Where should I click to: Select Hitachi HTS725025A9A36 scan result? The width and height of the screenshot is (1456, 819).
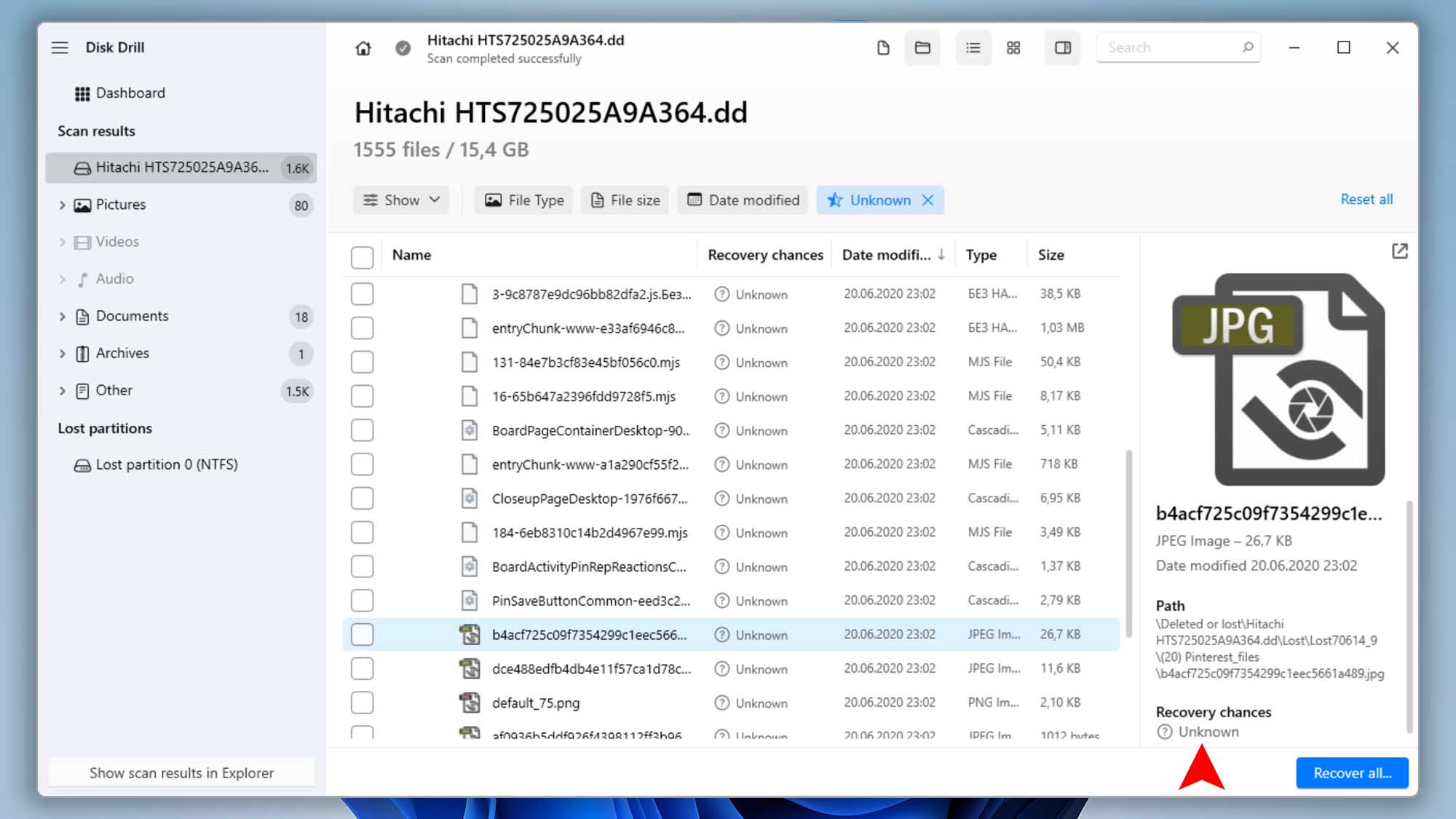pos(181,168)
